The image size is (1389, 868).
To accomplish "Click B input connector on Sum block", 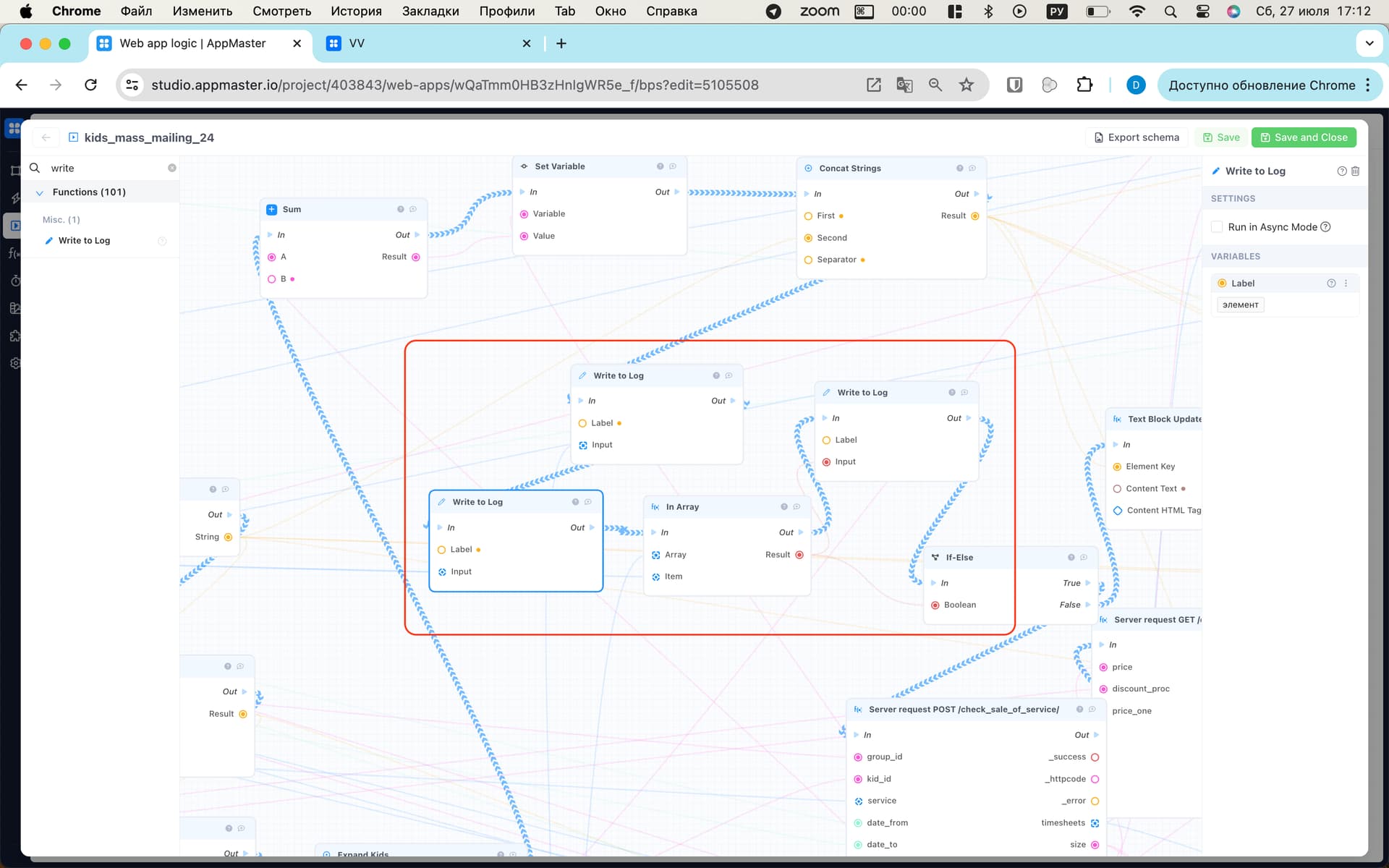I will tap(271, 279).
